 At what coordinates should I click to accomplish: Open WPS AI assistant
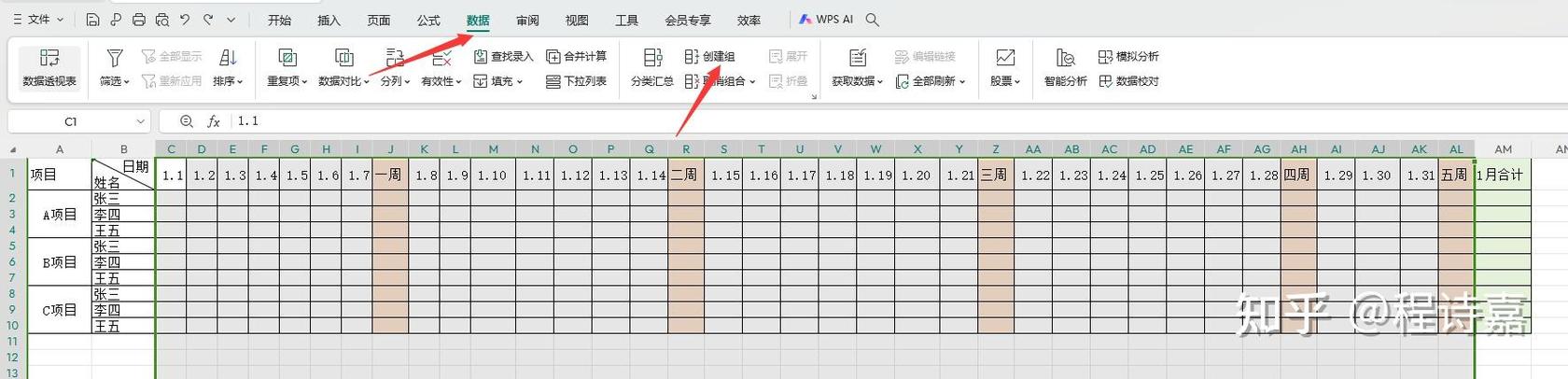point(825,20)
